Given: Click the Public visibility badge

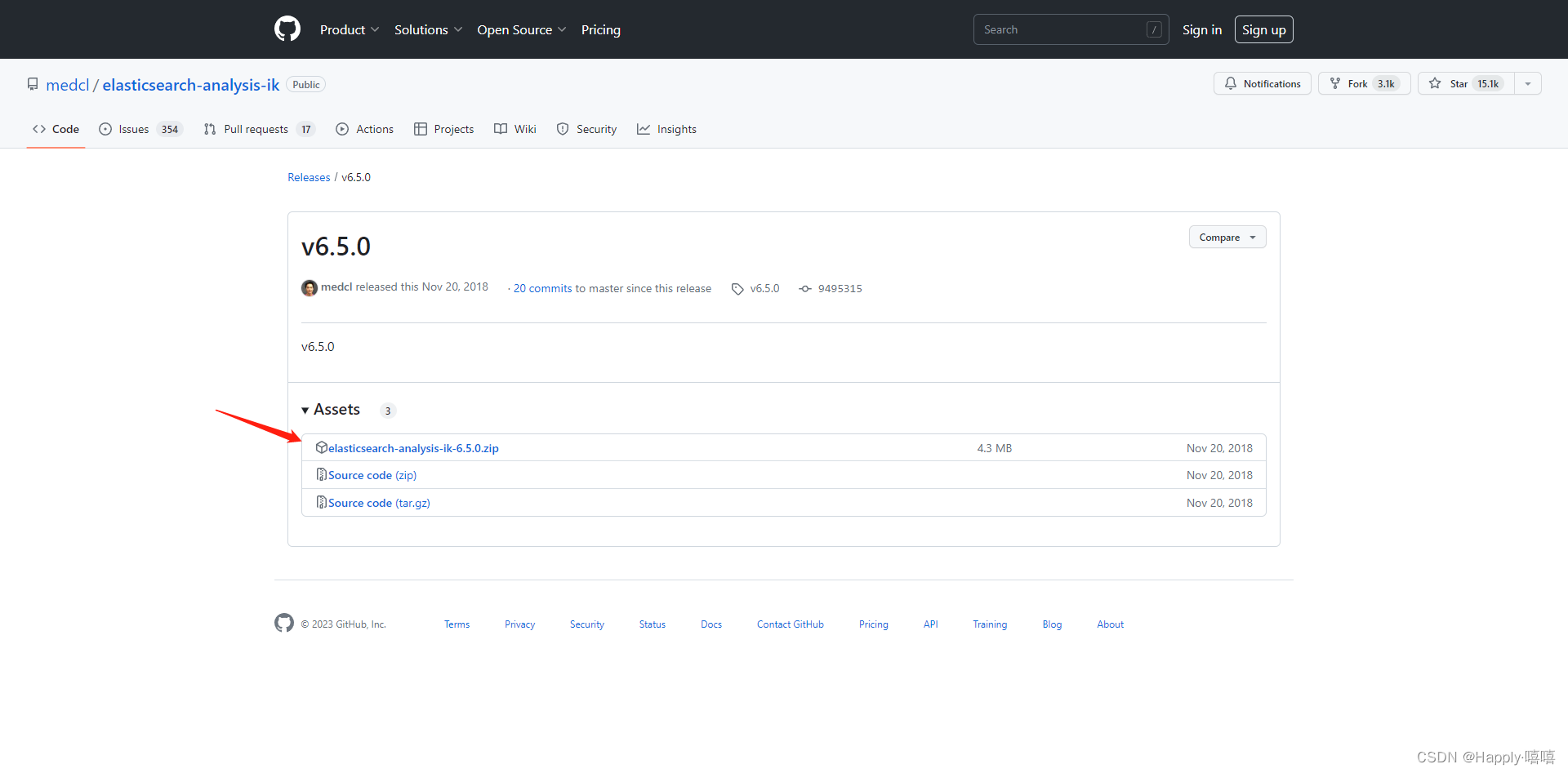Looking at the screenshot, I should [306, 85].
